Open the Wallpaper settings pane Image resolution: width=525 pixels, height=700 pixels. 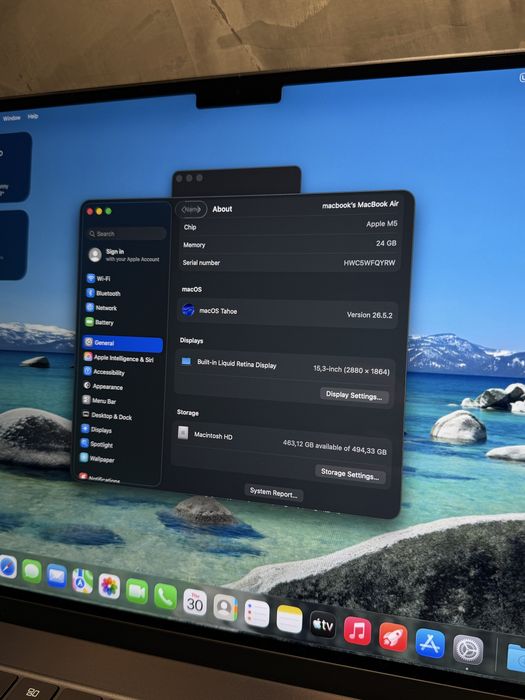97,458
